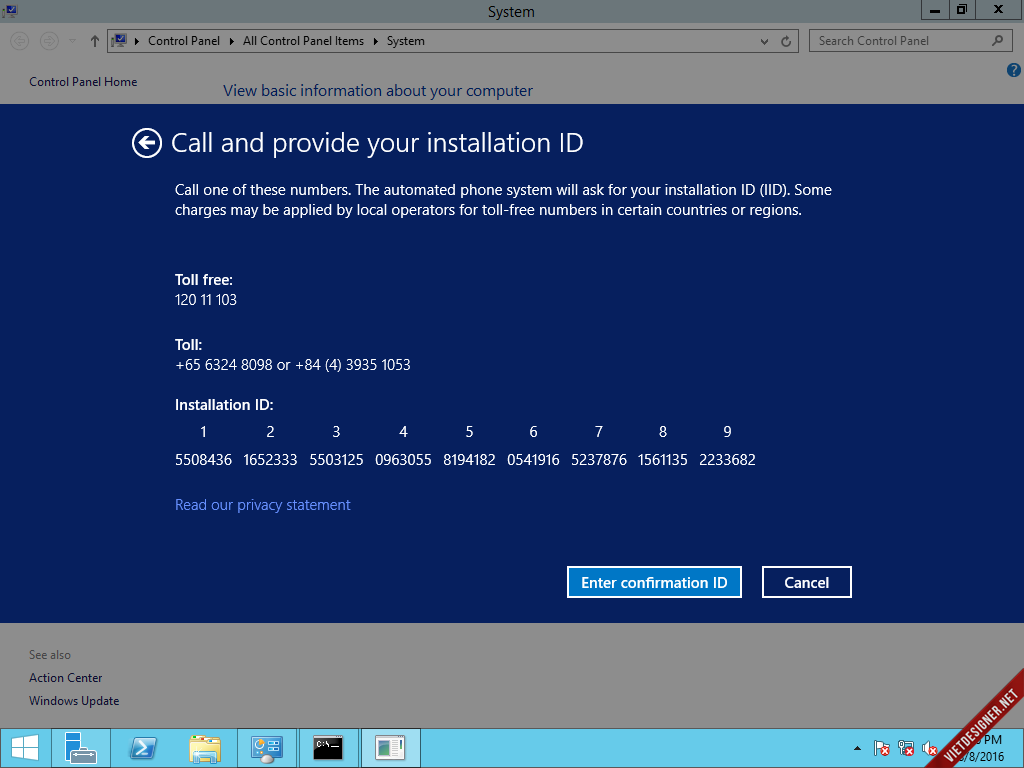Select Control Panel in breadcrumb path
1024x768 pixels.
click(x=183, y=41)
